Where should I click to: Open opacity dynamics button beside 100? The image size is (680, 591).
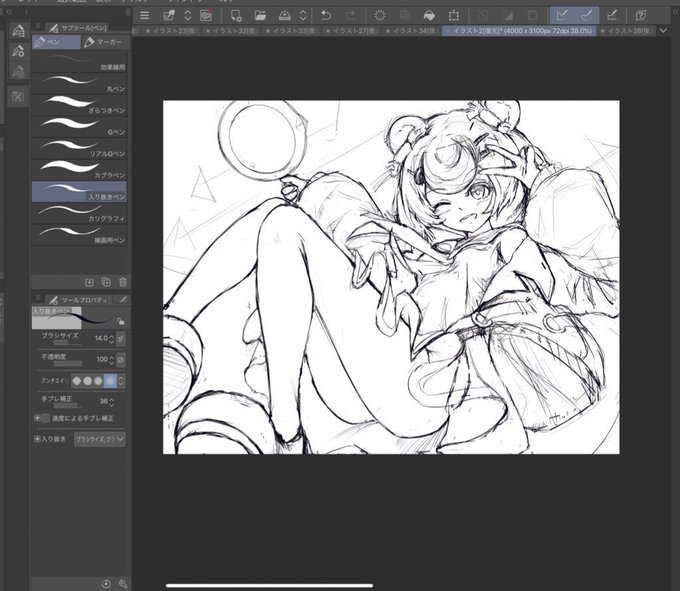[x=121, y=359]
